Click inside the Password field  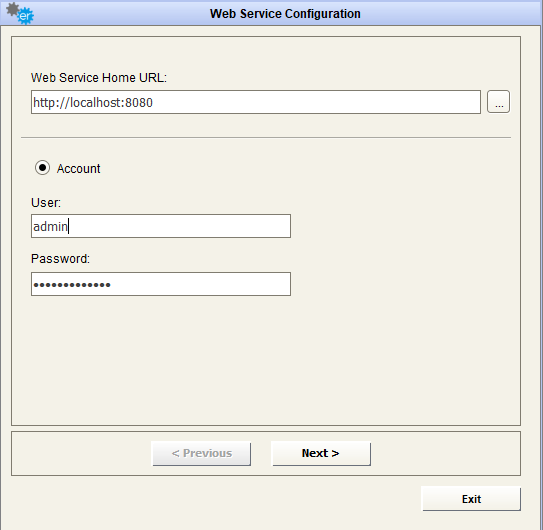[x=161, y=284]
